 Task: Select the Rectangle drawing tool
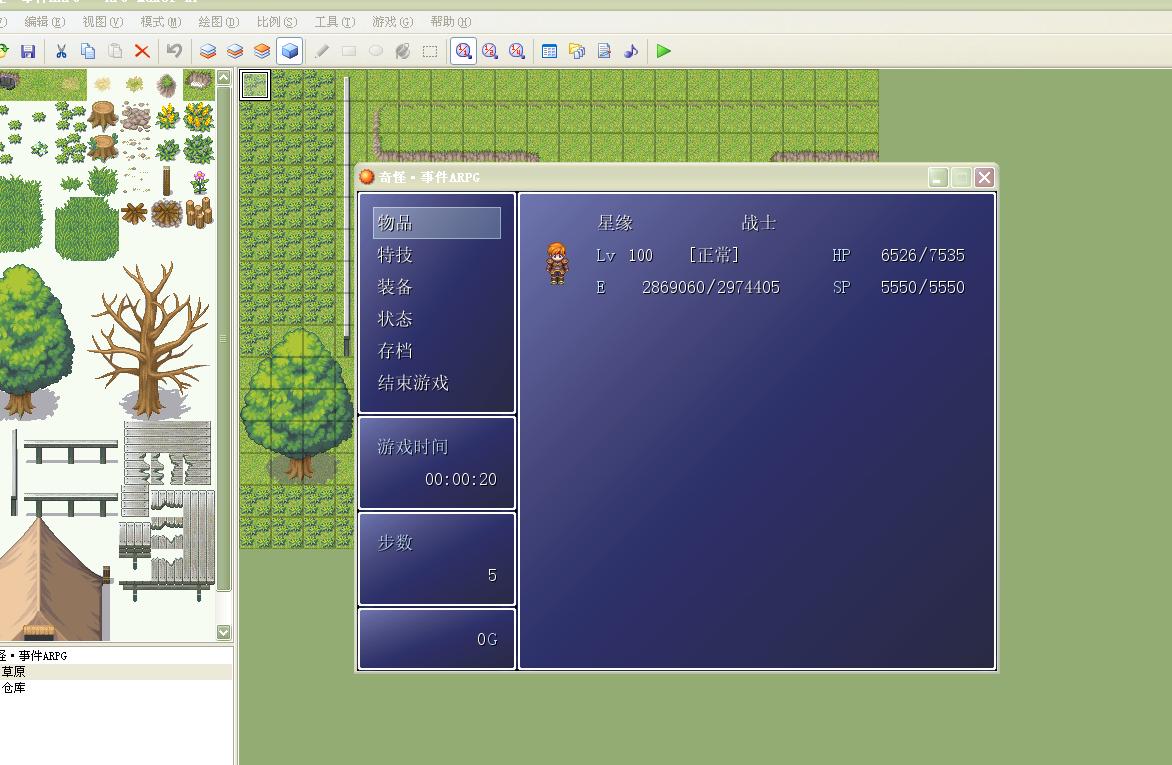pos(348,51)
